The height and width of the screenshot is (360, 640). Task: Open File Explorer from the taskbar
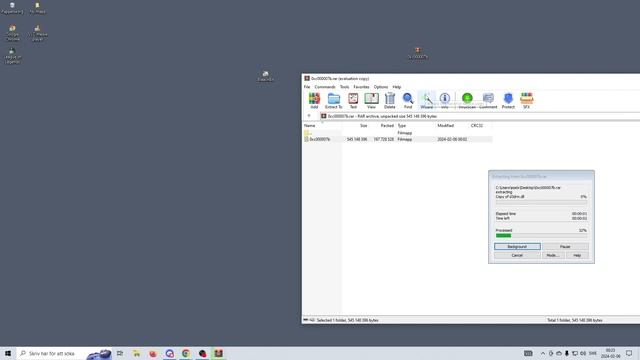point(136,353)
